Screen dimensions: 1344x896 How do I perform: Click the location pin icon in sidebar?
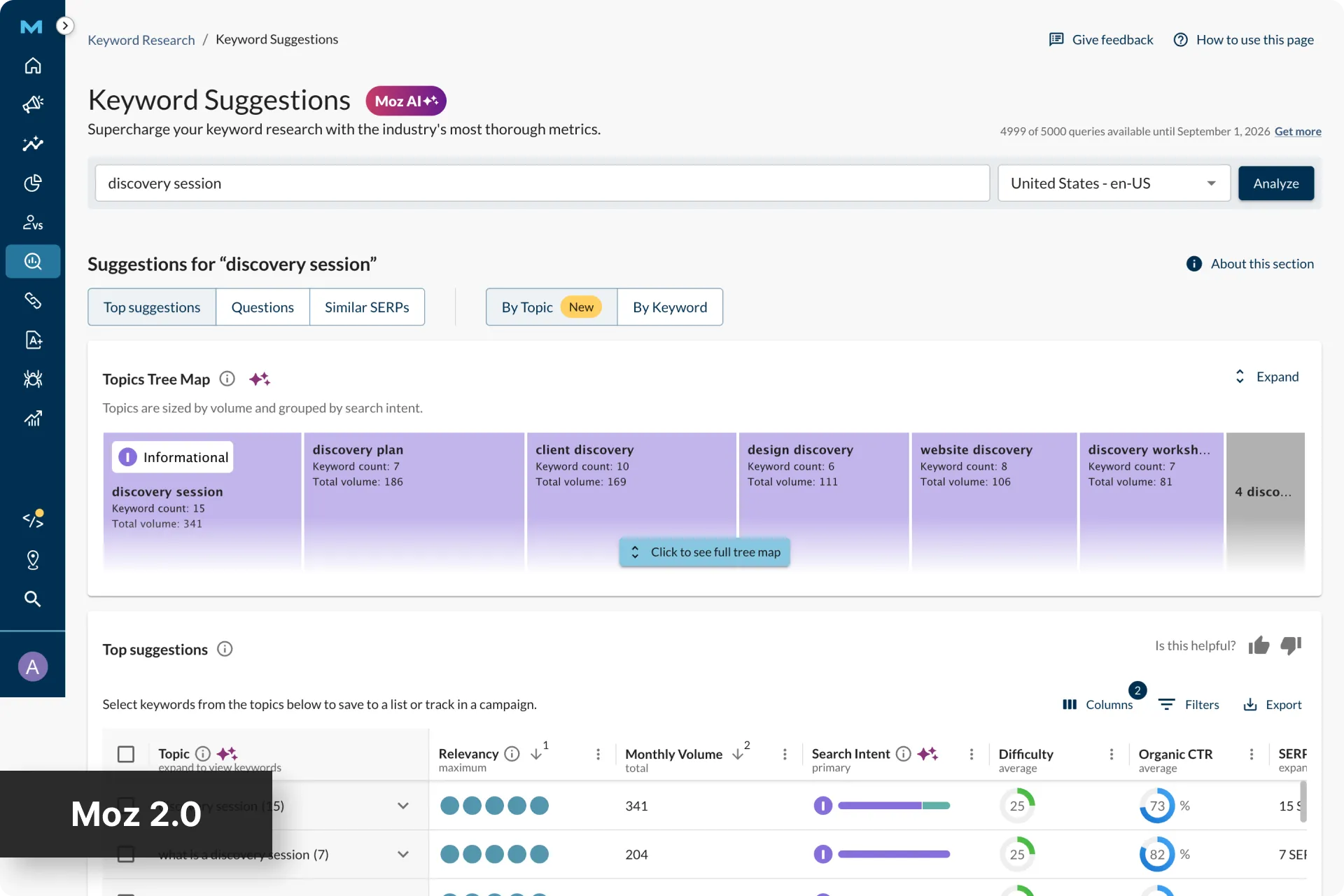[33, 559]
